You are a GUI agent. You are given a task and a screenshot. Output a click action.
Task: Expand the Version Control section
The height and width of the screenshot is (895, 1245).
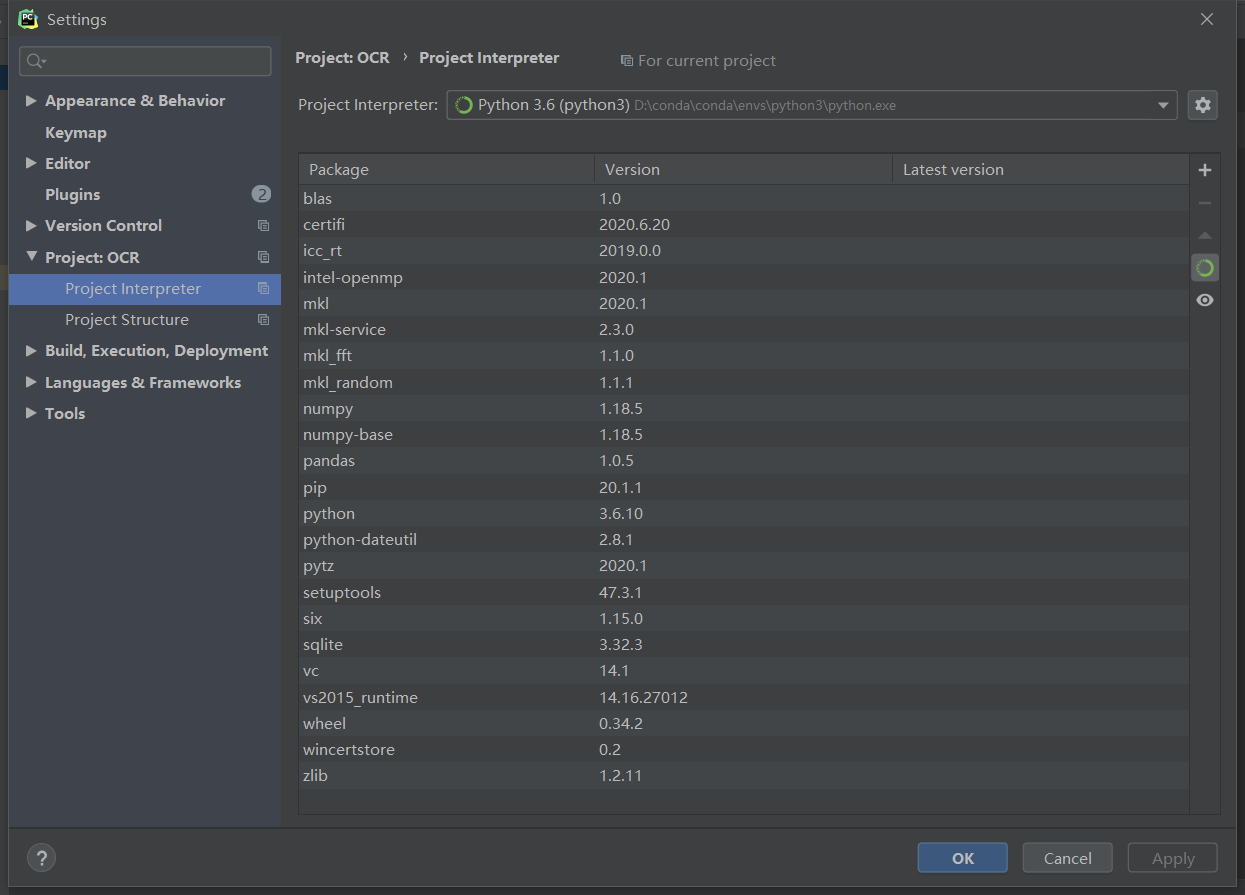tap(31, 226)
